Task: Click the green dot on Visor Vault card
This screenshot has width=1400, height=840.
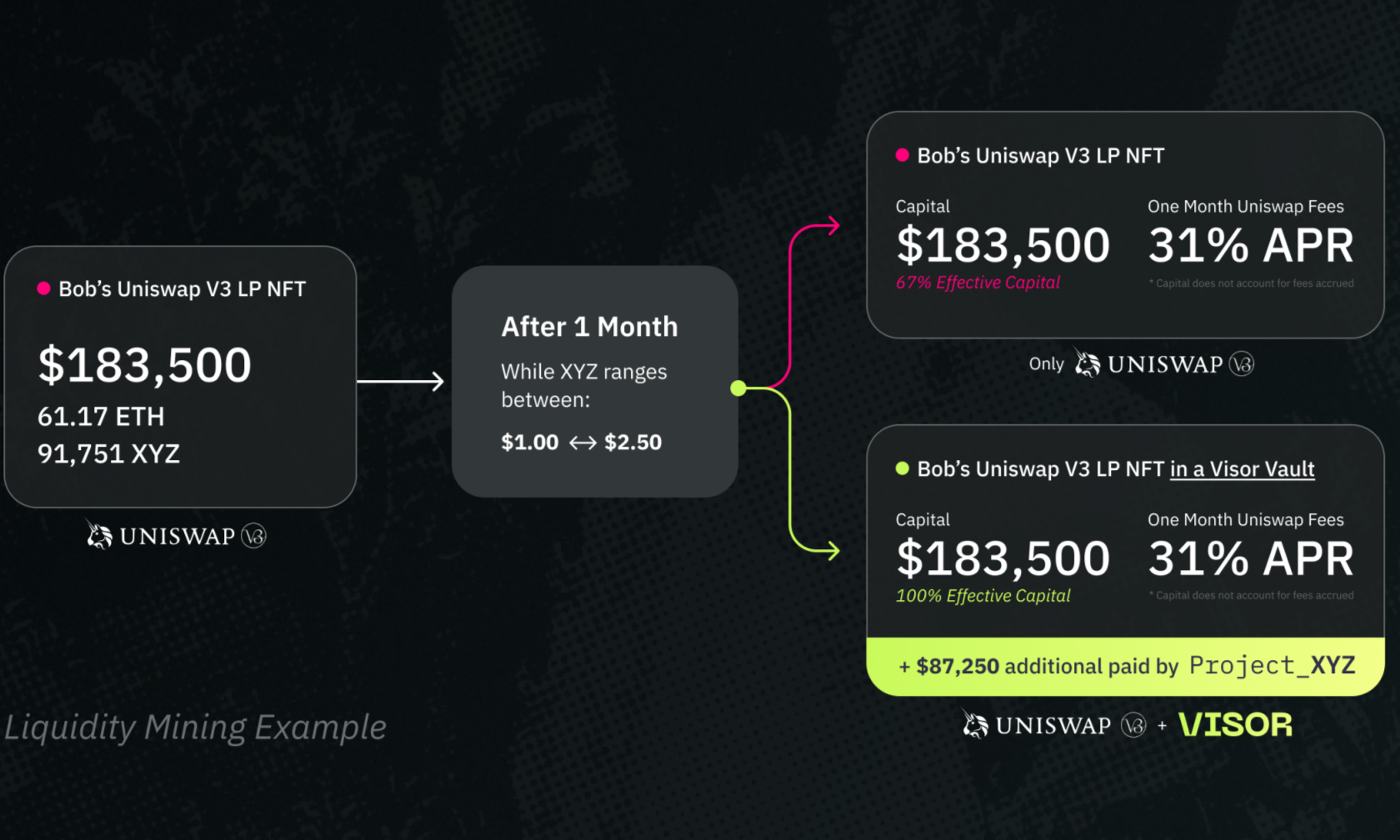Action: pyautogui.click(x=902, y=468)
